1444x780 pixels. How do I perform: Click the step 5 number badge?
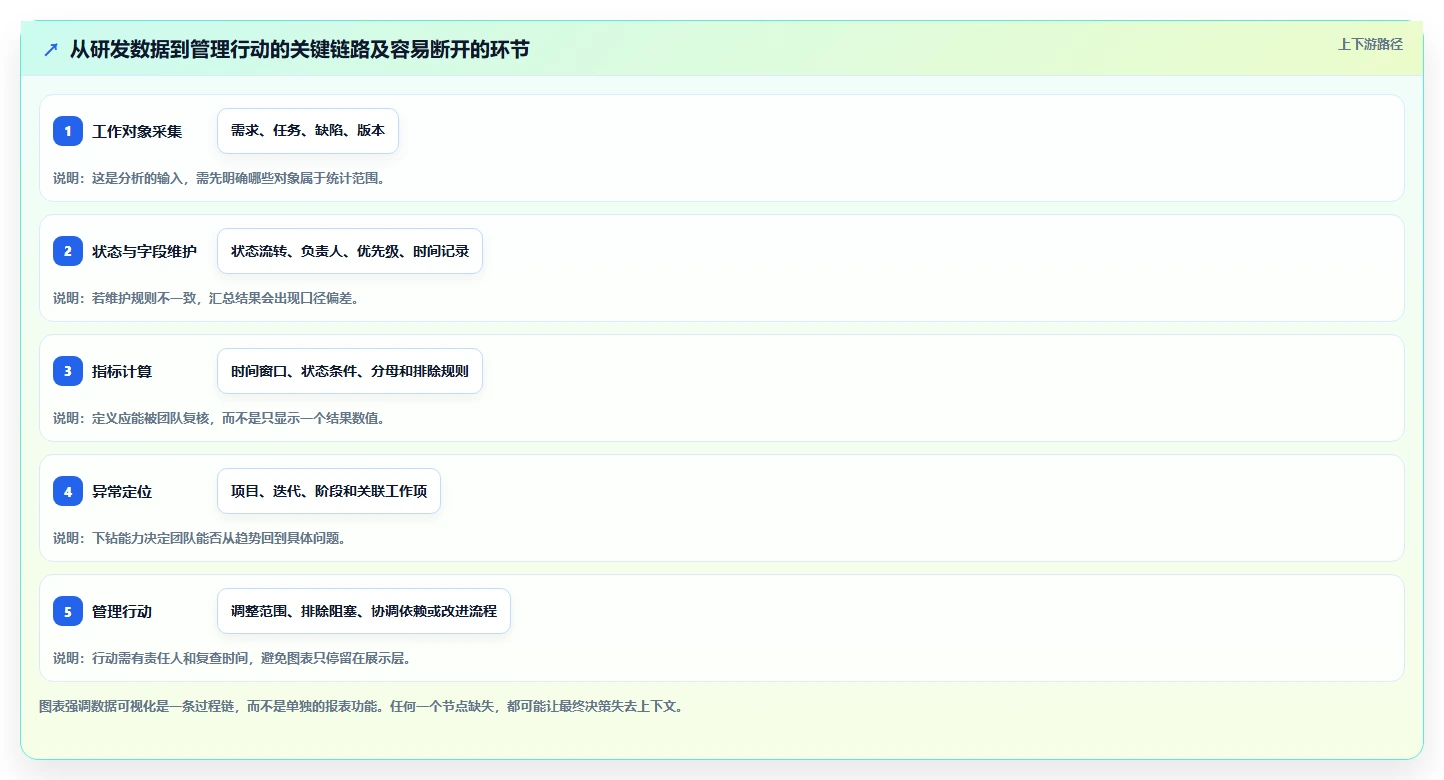tap(68, 611)
